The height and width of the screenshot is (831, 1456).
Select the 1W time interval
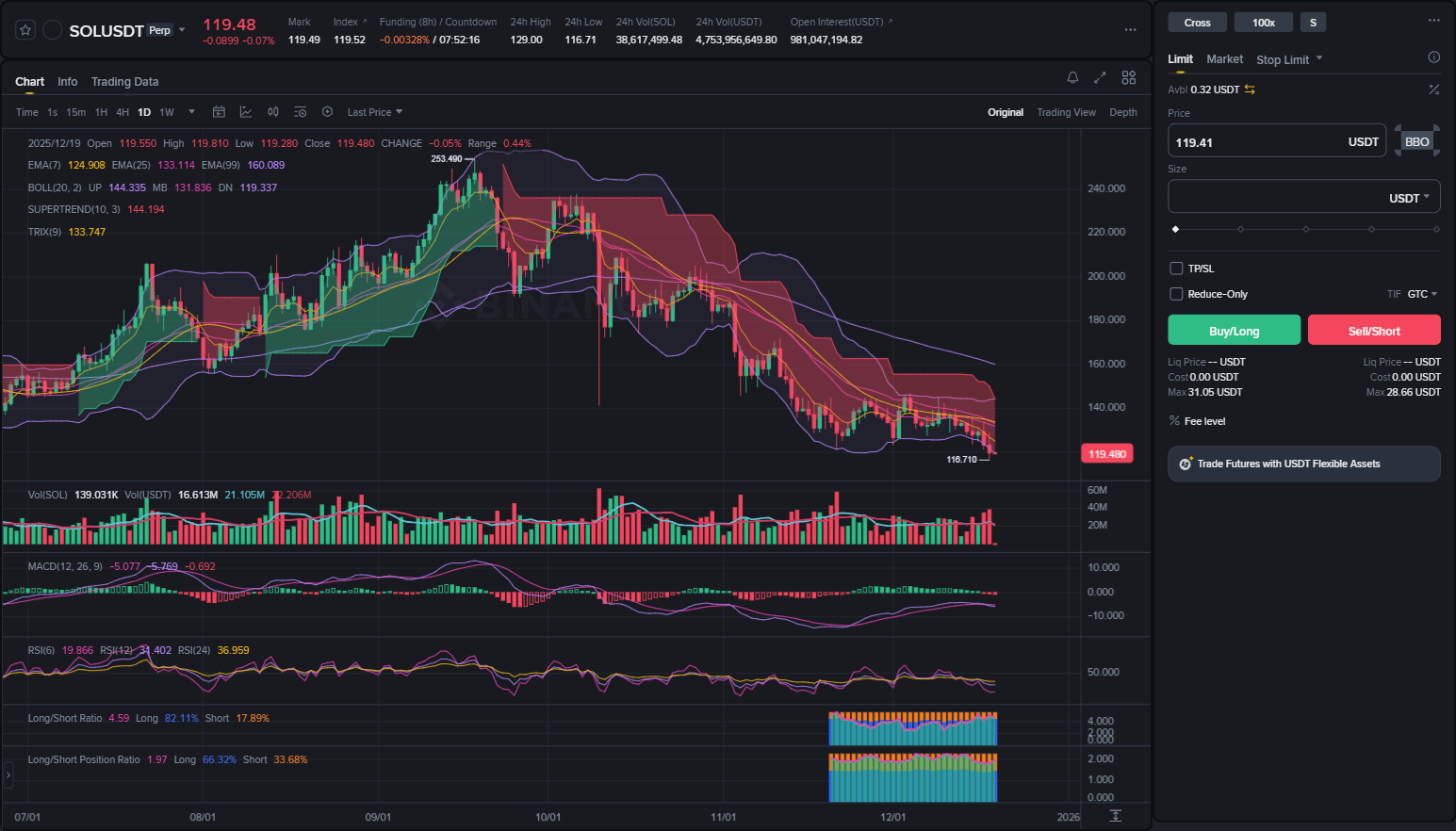167,112
